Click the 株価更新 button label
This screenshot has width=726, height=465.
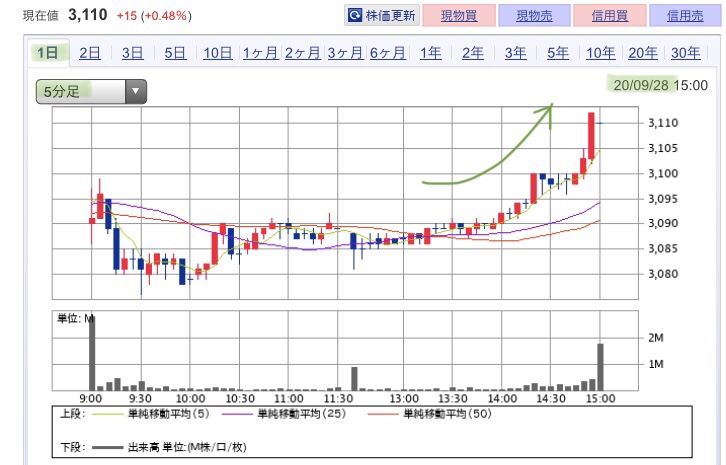[390, 16]
